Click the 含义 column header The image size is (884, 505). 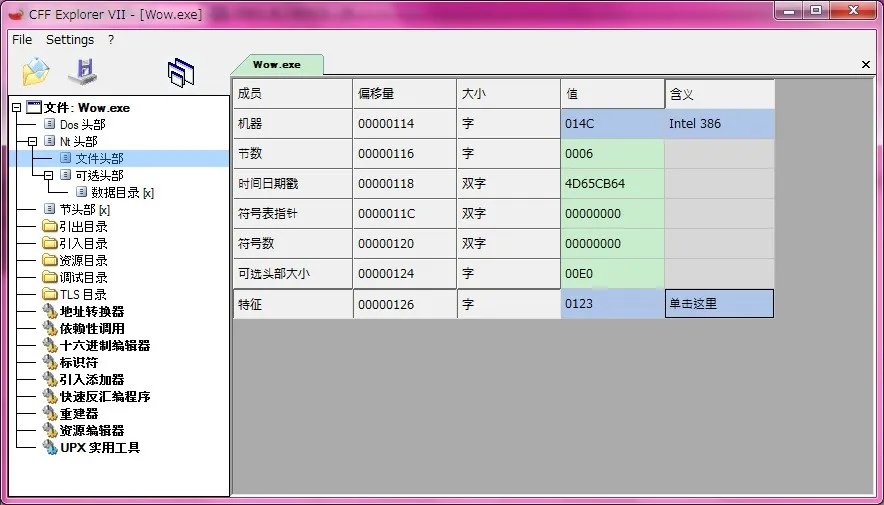tap(719, 94)
